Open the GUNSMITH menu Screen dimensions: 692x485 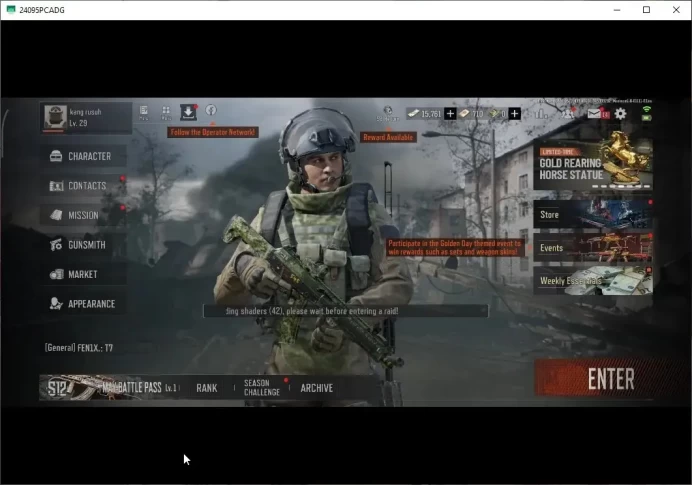click(x=83, y=245)
